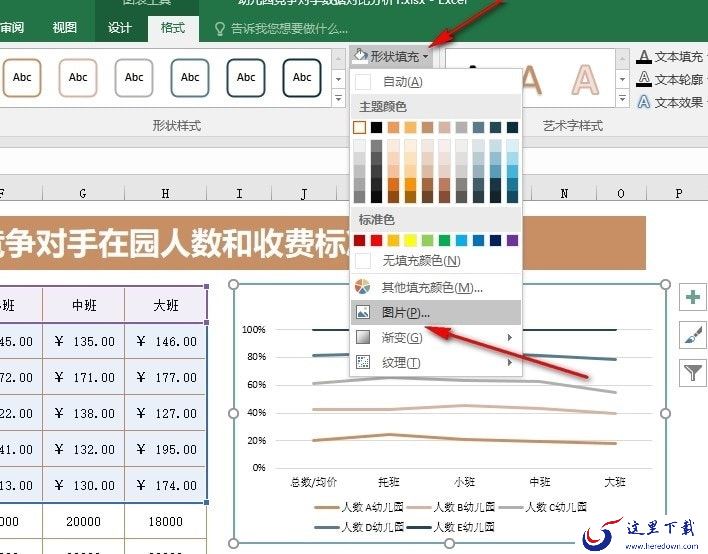Expand the Gradient submenu arrow

point(510,337)
